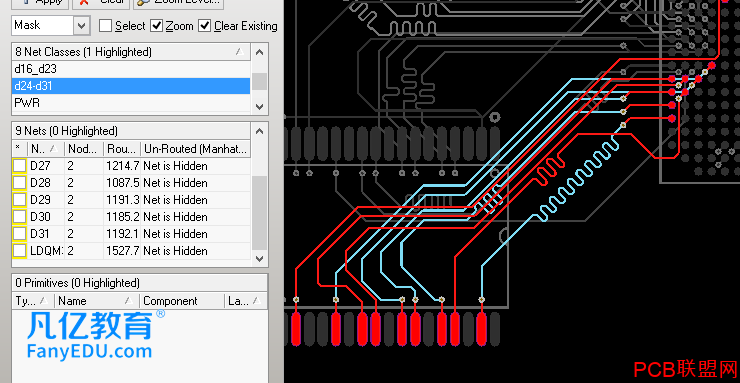Sort the Net Classes header arrow
Viewport: 740px width, 383px height.
click(240, 51)
